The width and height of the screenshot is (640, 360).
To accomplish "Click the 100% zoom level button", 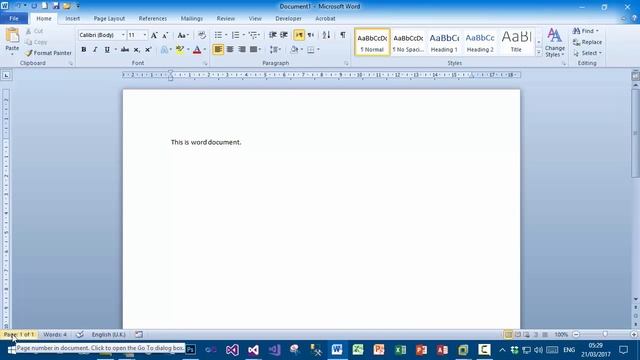I will tap(561, 334).
